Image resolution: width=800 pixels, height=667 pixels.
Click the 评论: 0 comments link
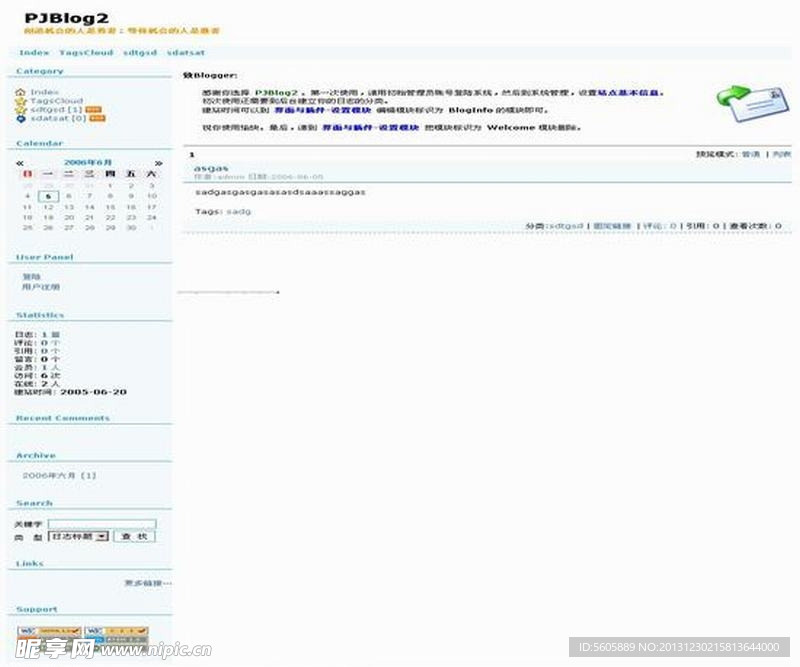[660, 226]
